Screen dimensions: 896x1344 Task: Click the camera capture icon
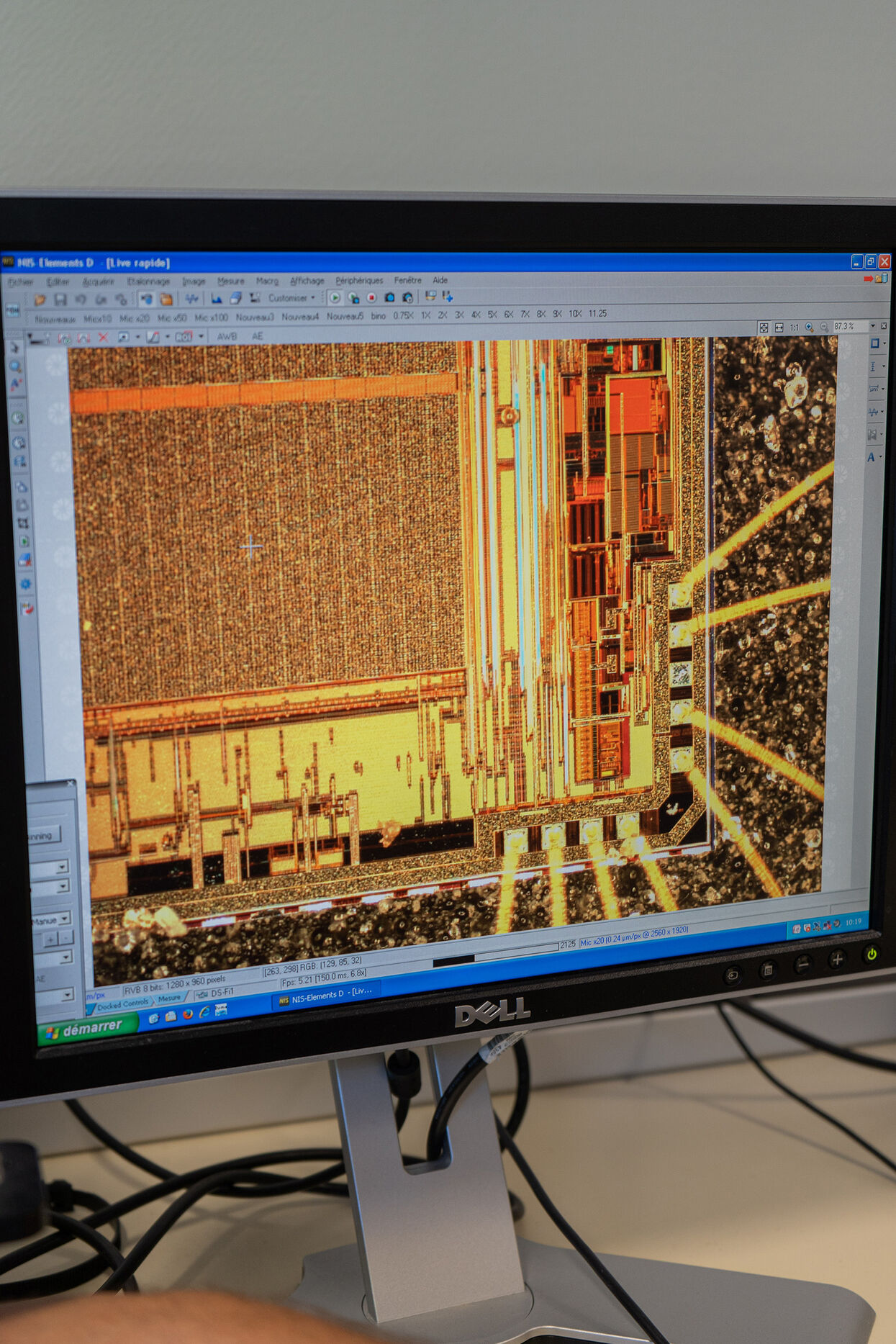389,297
